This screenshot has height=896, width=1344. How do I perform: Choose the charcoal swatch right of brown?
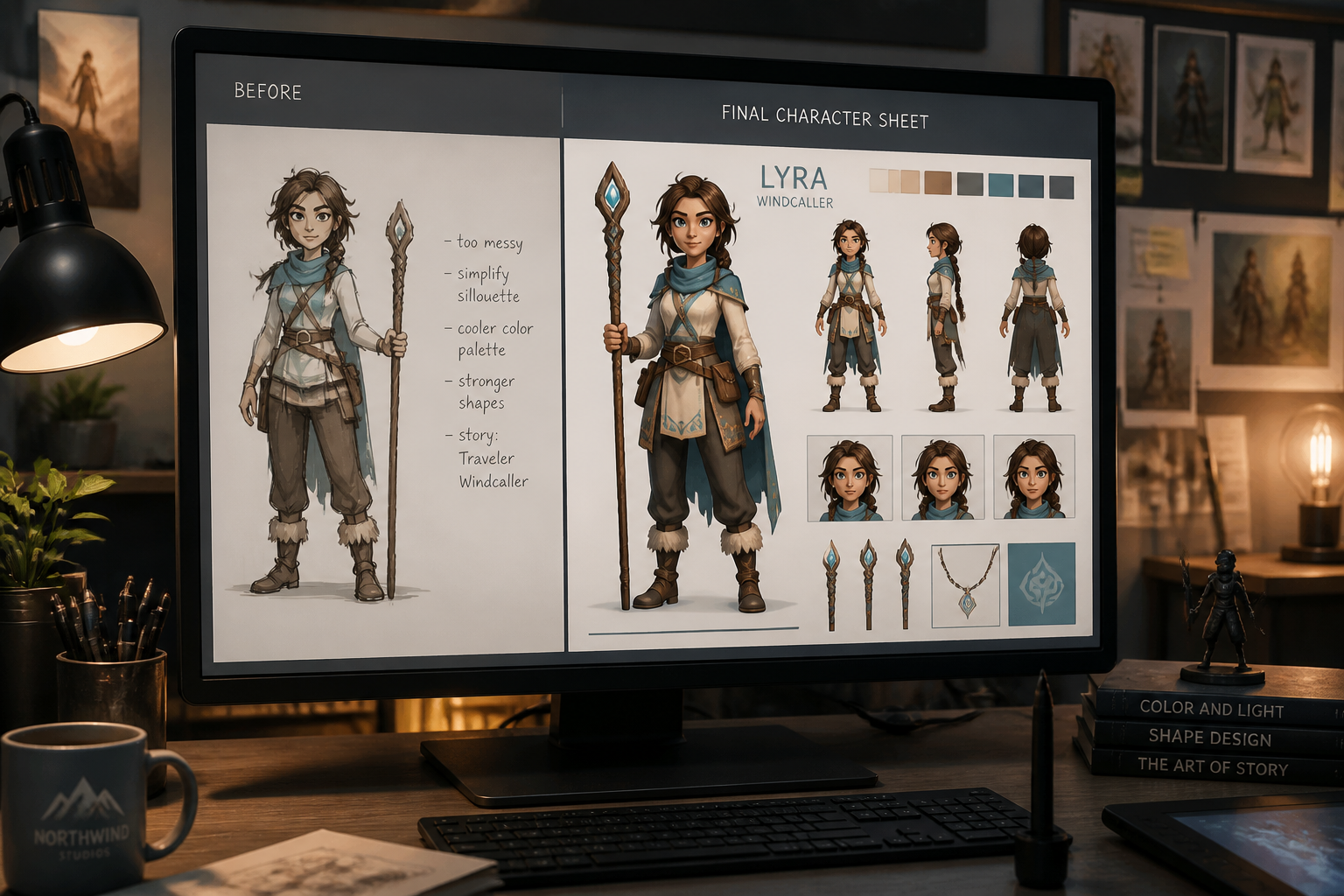click(x=970, y=184)
